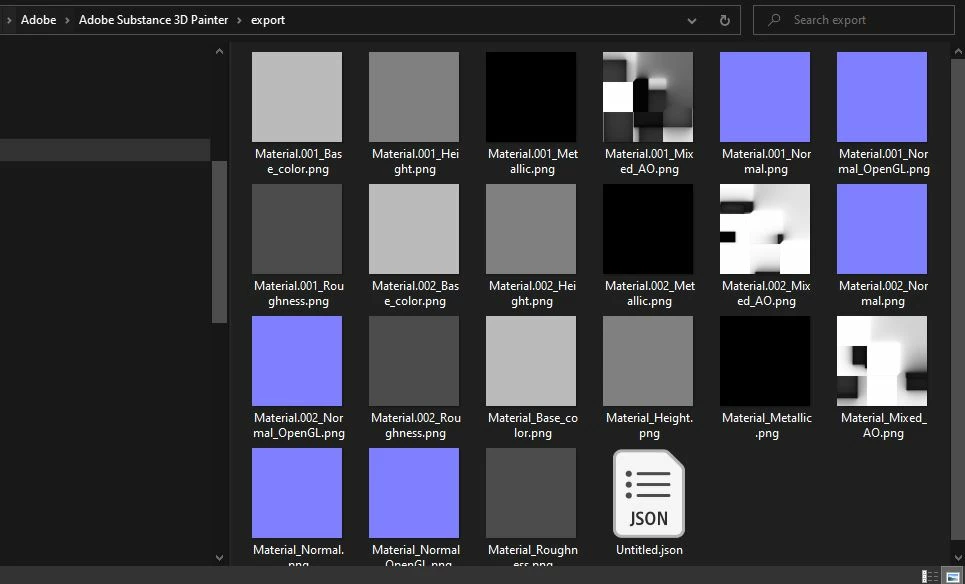
Task: Focus the Search export field
Action: (x=854, y=20)
